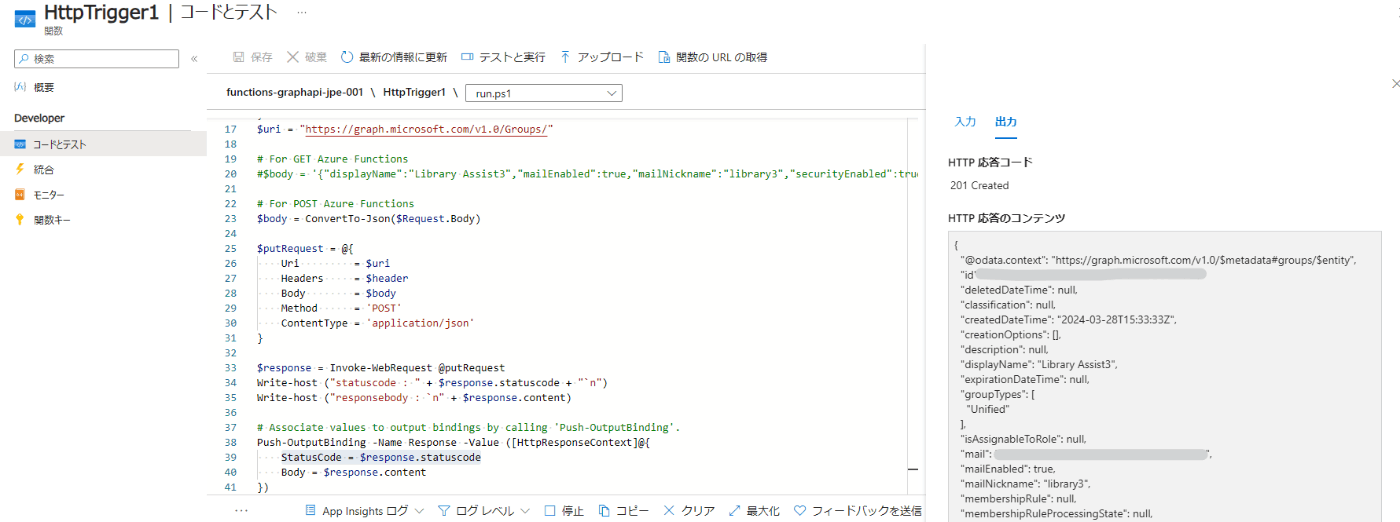Click the モニター orange icon

[x=20, y=195]
